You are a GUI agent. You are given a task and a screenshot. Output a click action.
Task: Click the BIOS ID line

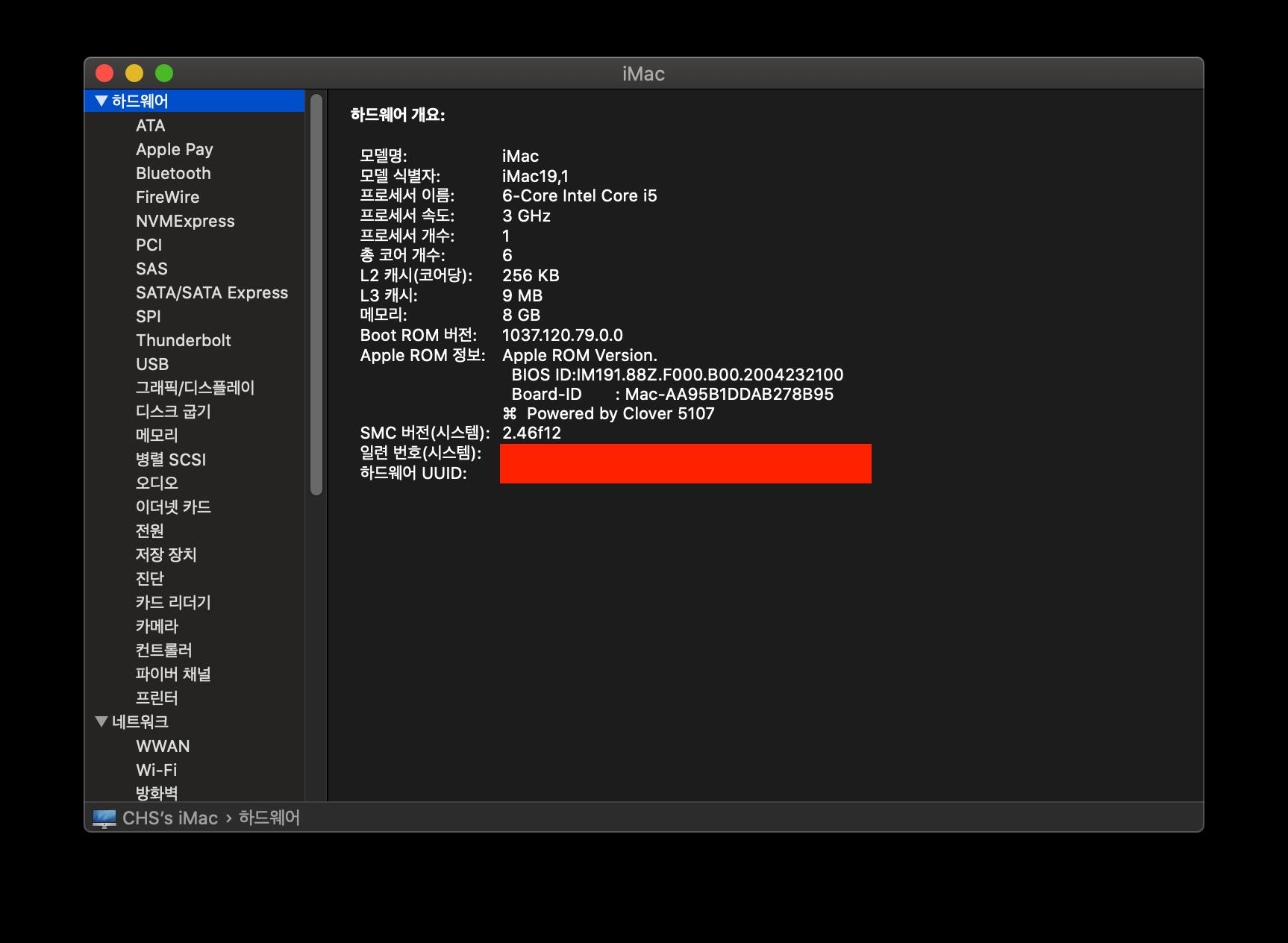[x=678, y=375]
